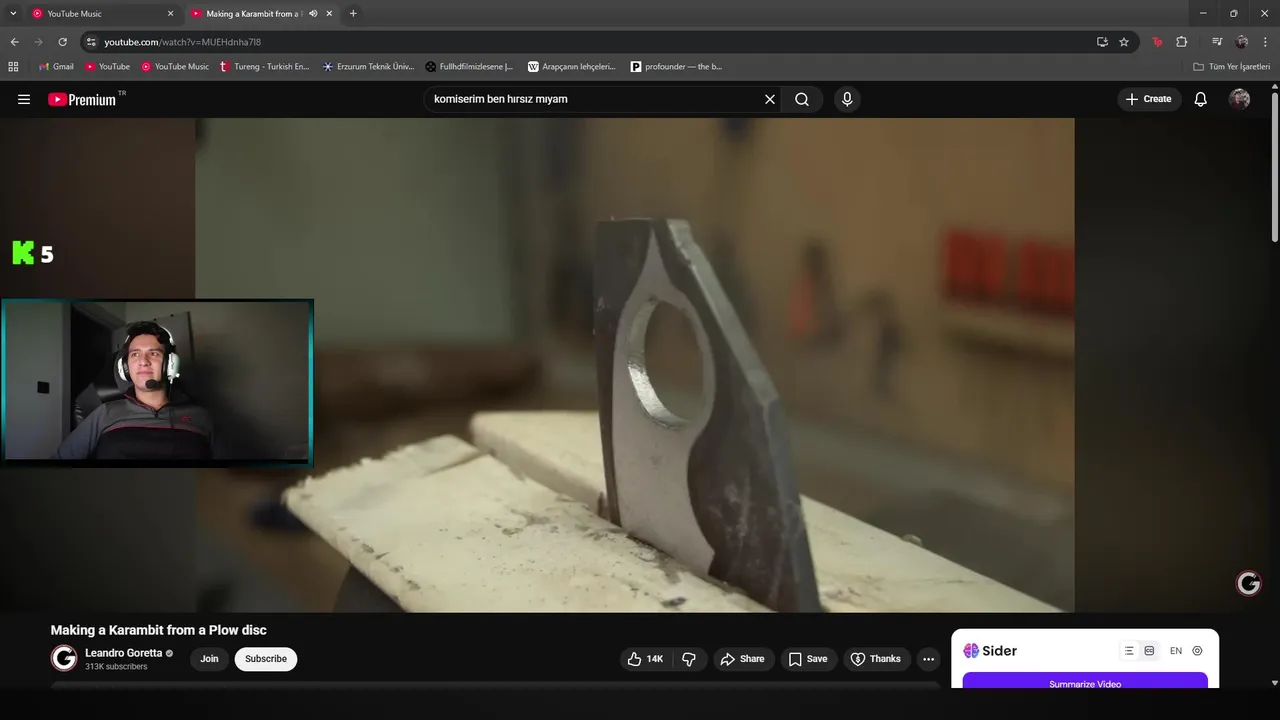Click 313K subscribers text
Image resolution: width=1280 pixels, height=720 pixels.
pyautogui.click(x=116, y=667)
